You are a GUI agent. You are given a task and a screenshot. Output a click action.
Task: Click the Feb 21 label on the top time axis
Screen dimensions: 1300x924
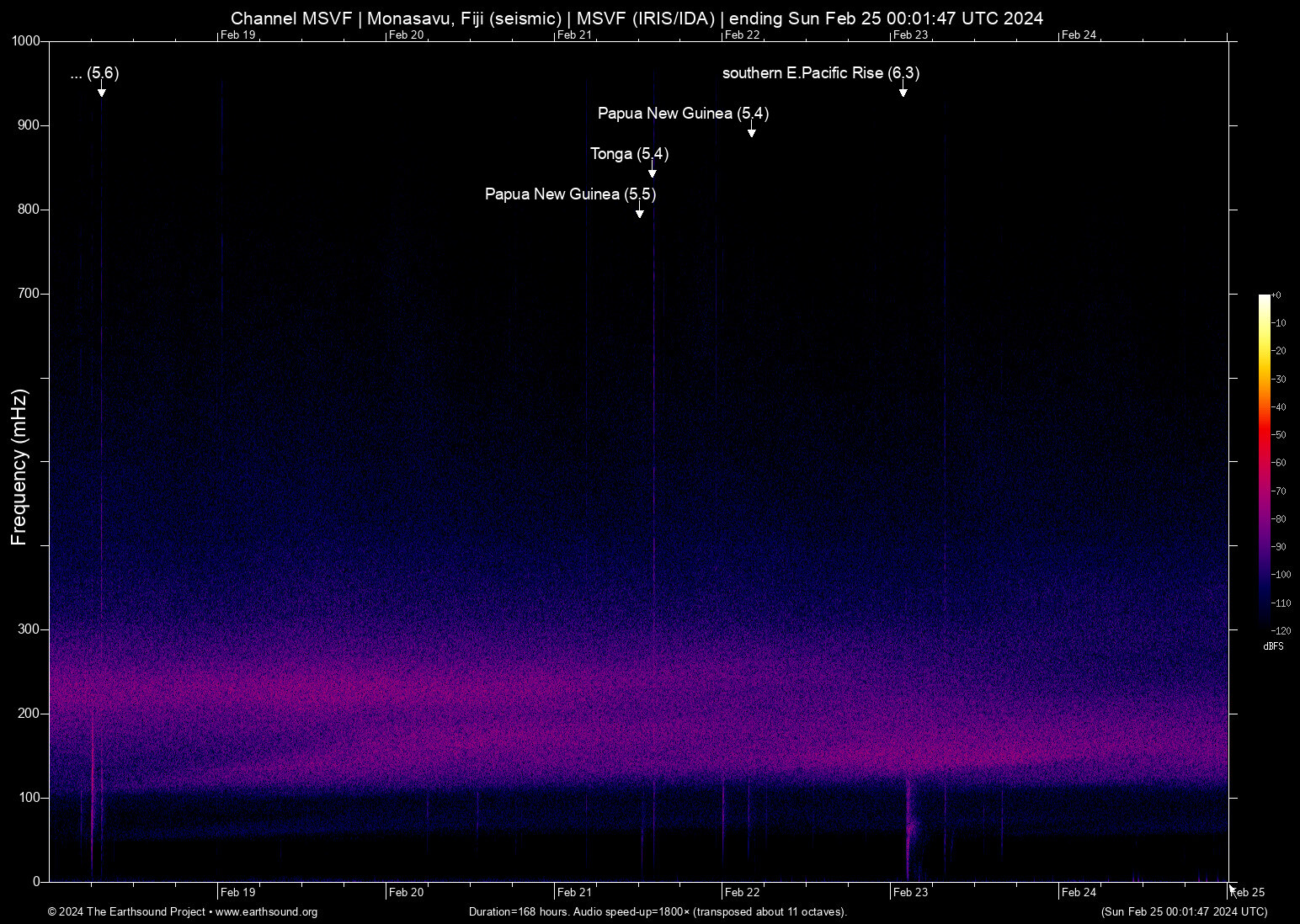click(574, 35)
